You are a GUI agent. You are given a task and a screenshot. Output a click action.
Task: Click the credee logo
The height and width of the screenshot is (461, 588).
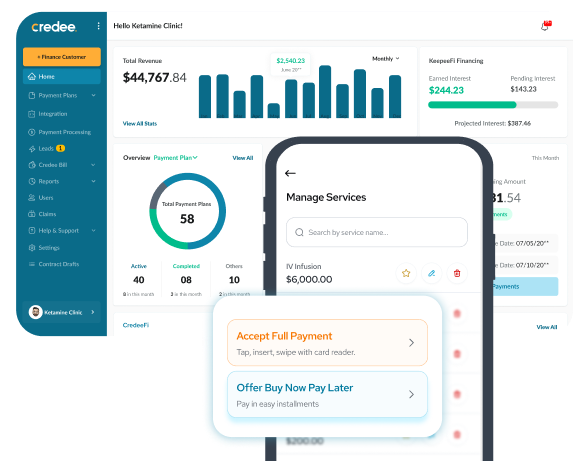[54, 27]
